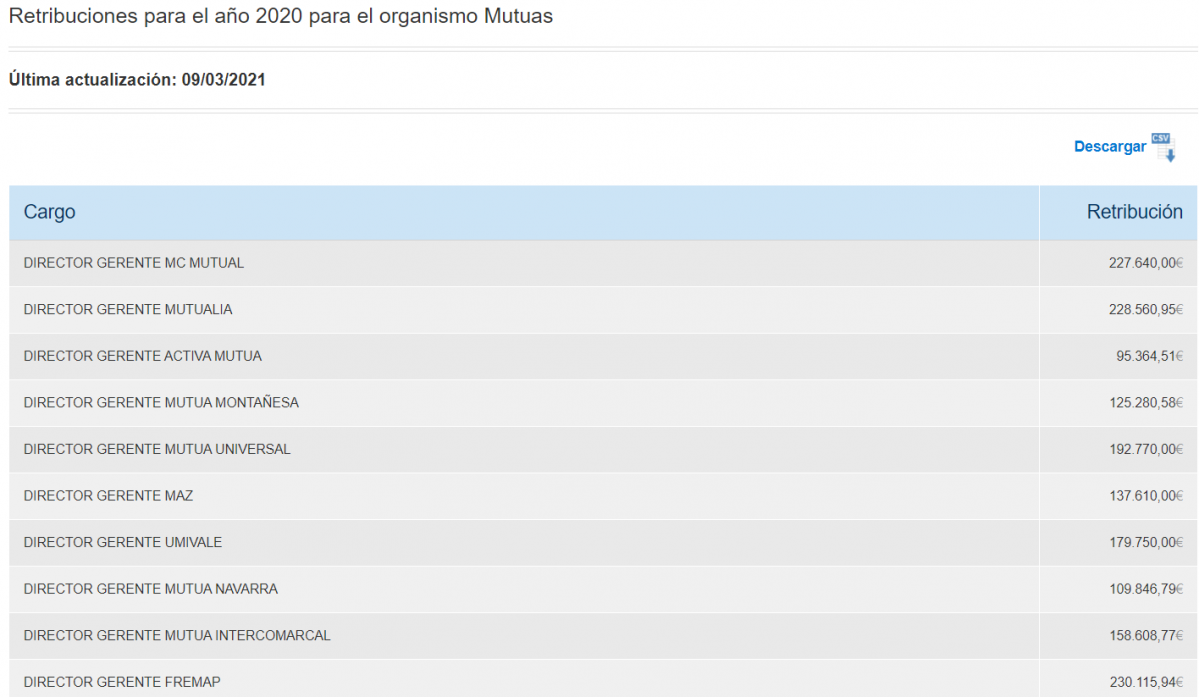Click the row DIRECTOR GERENTE MUTUA MONTAÑESA
Viewport: 1199px width, 697px height.
[x=603, y=403]
